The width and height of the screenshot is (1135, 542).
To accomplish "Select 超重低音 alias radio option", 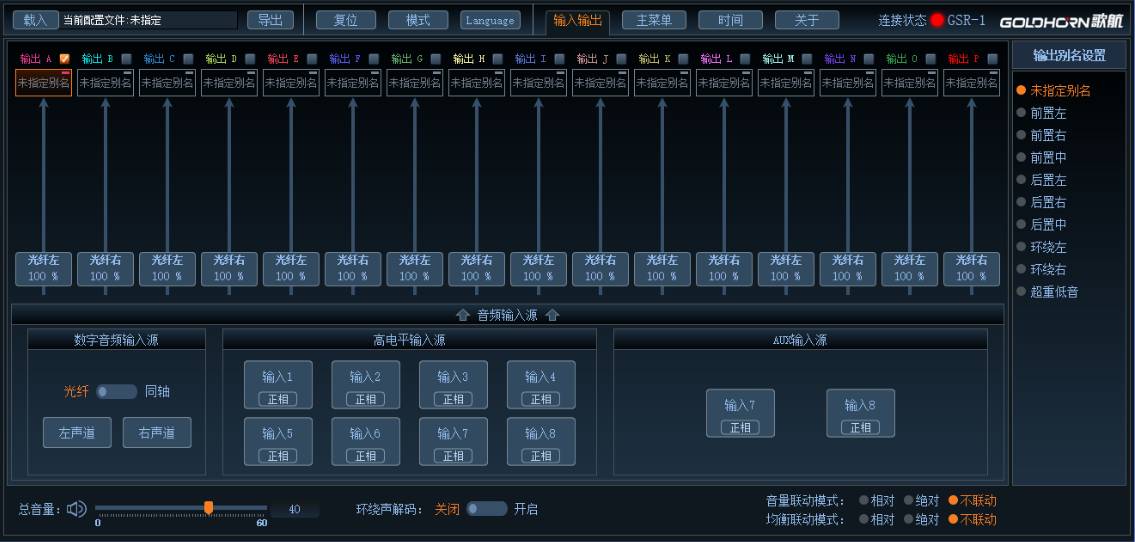I will 1047,292.
